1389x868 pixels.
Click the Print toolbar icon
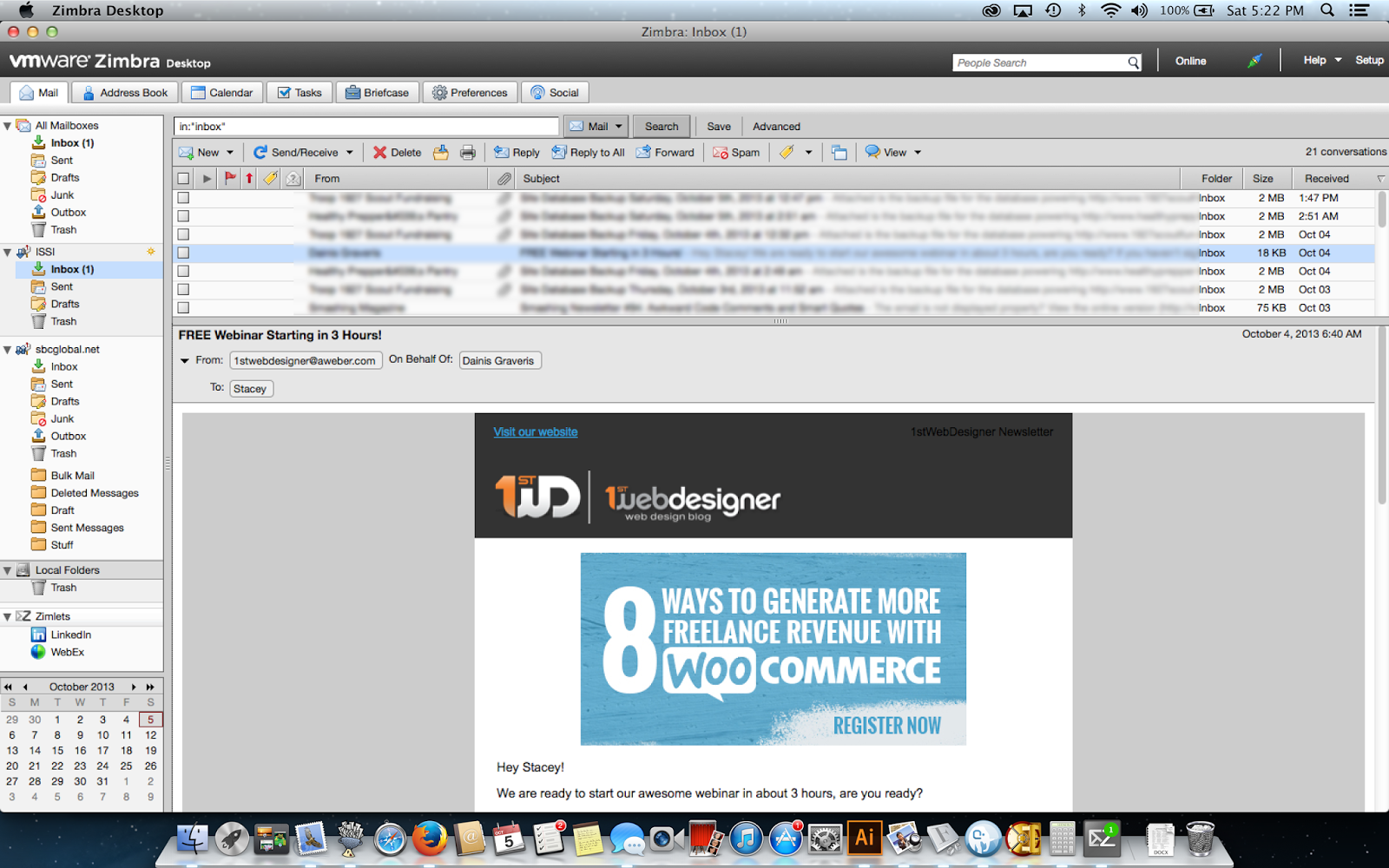468,153
